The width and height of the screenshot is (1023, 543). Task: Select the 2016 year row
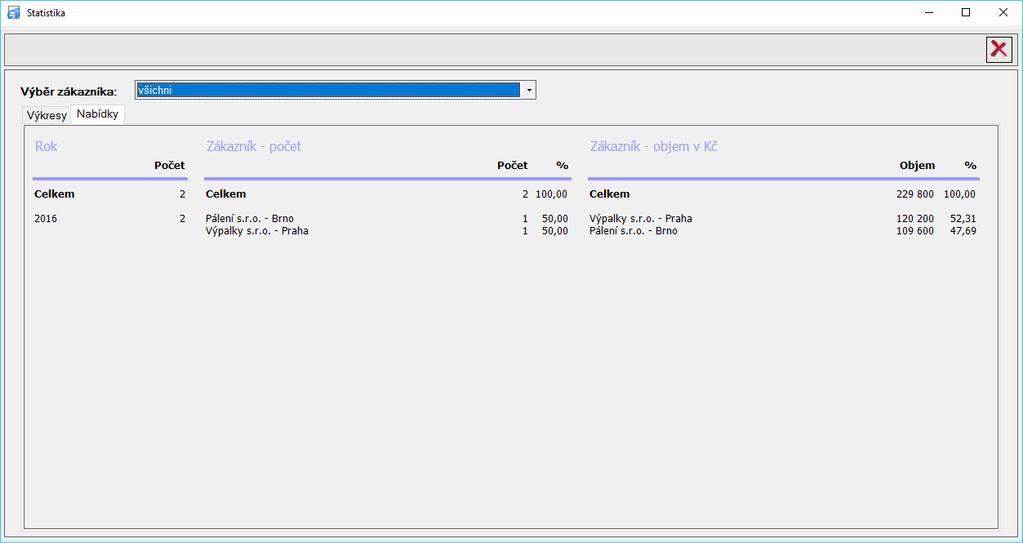click(110, 219)
